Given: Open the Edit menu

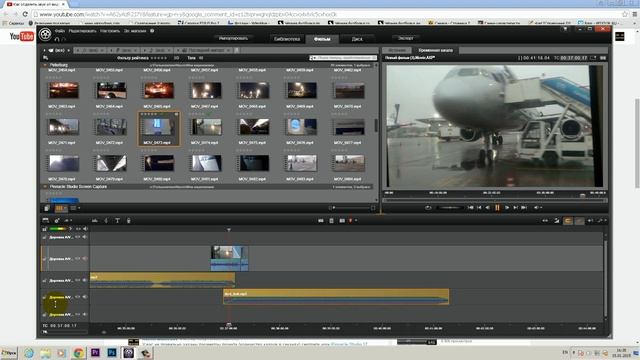Looking at the screenshot, I should (x=82, y=31).
